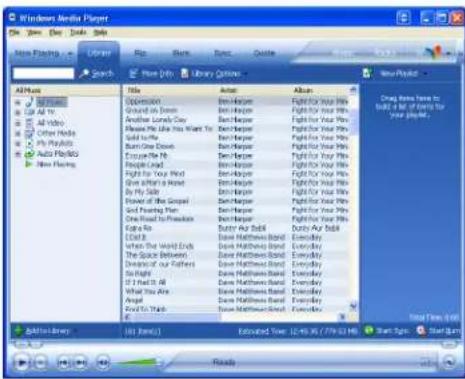Click inside the library search text box

coord(43,73)
